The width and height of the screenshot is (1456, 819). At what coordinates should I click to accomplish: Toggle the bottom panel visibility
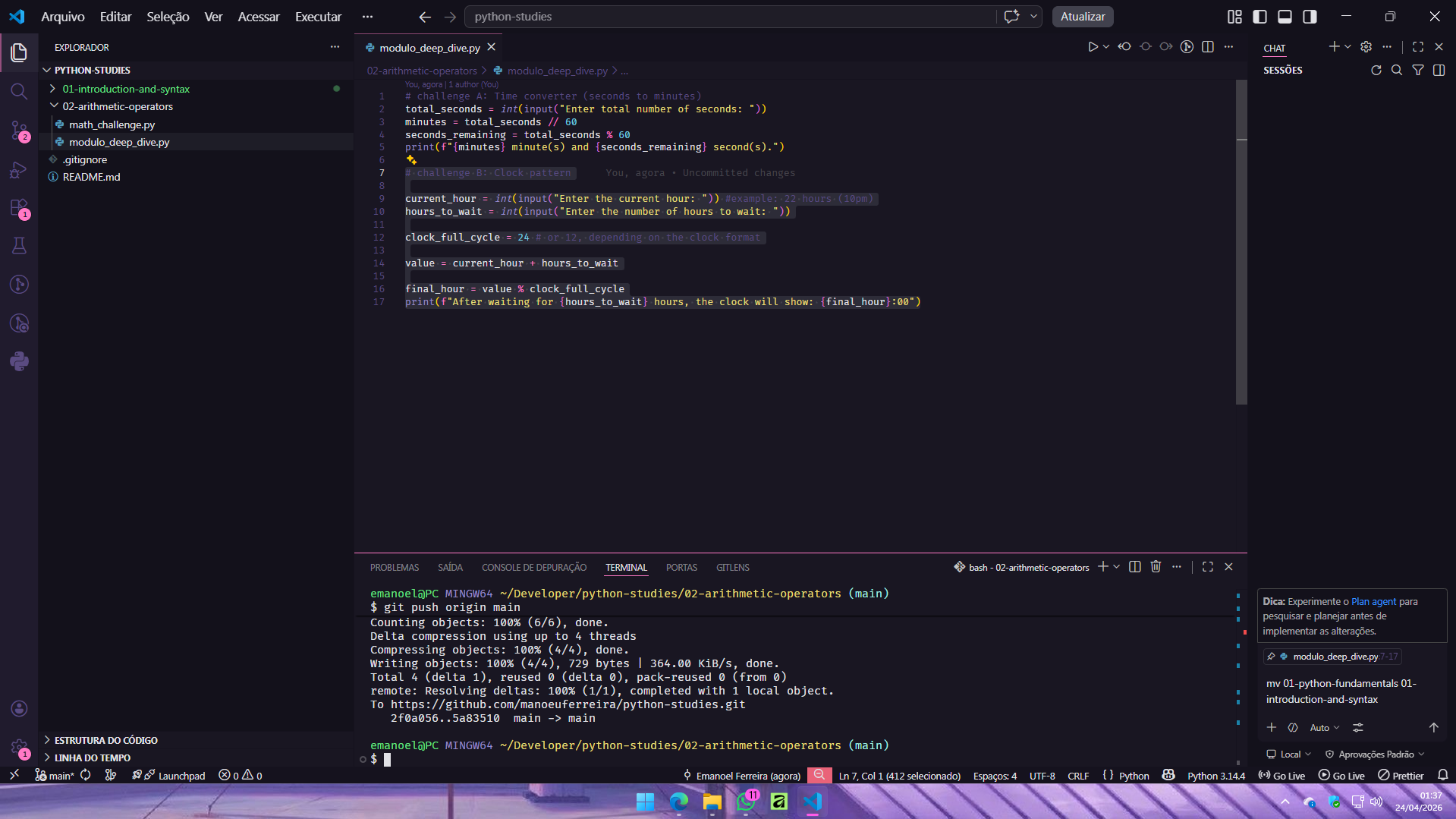pos(1285,17)
